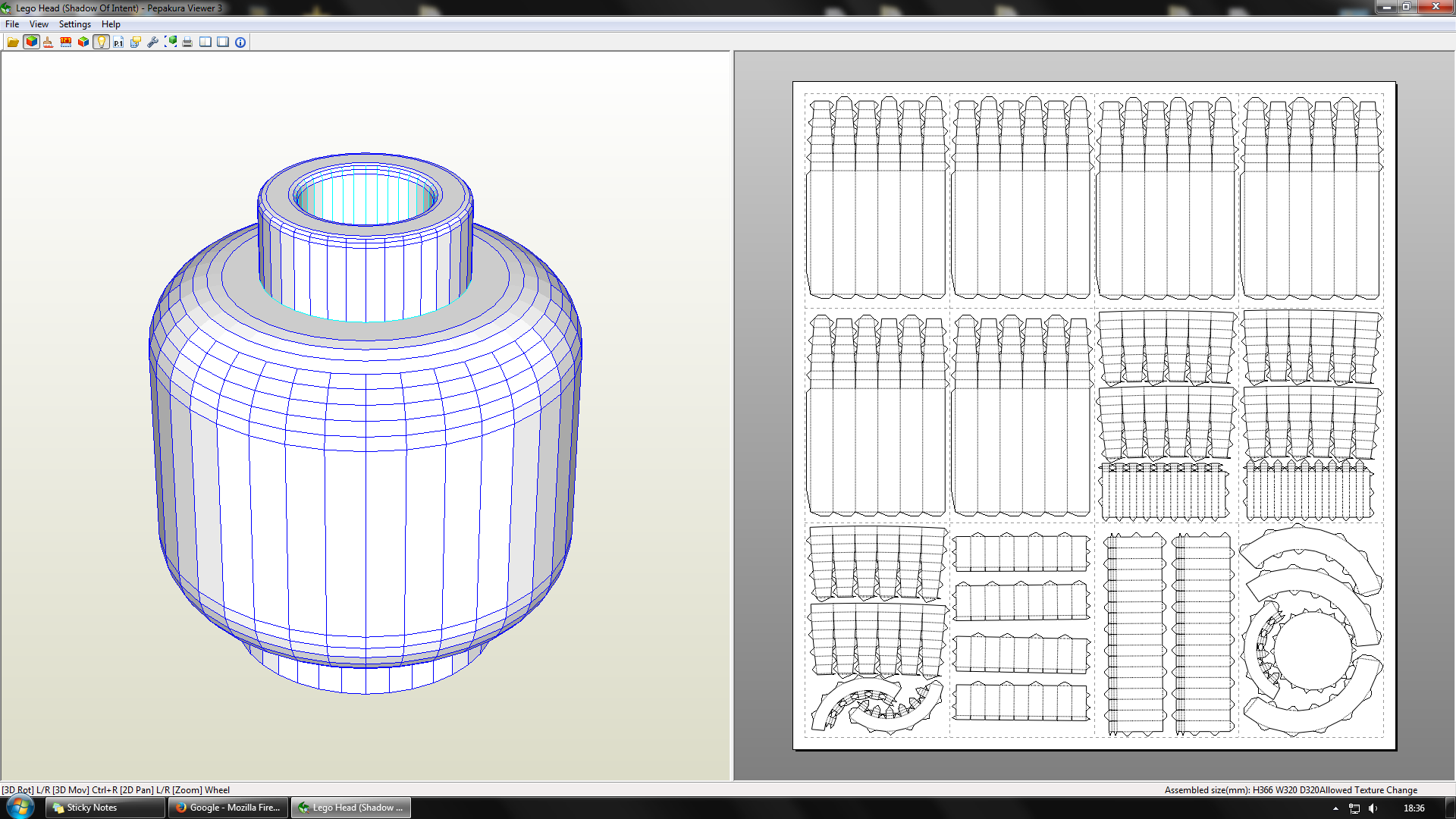Open the File menu
Image resolution: width=1456 pixels, height=819 pixels.
12,24
